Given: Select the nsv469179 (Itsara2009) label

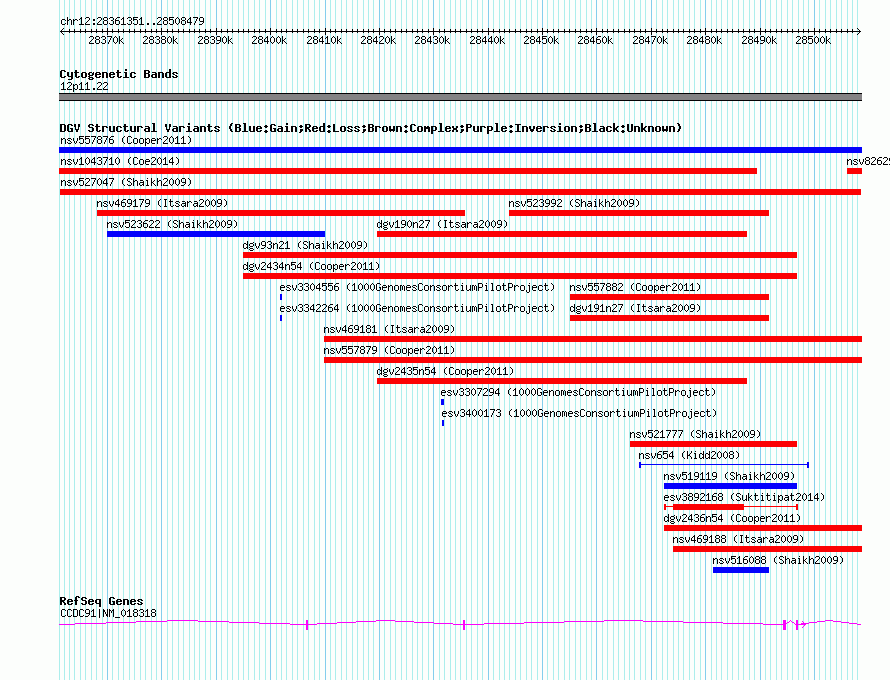Looking at the screenshot, I should click(x=162, y=203).
